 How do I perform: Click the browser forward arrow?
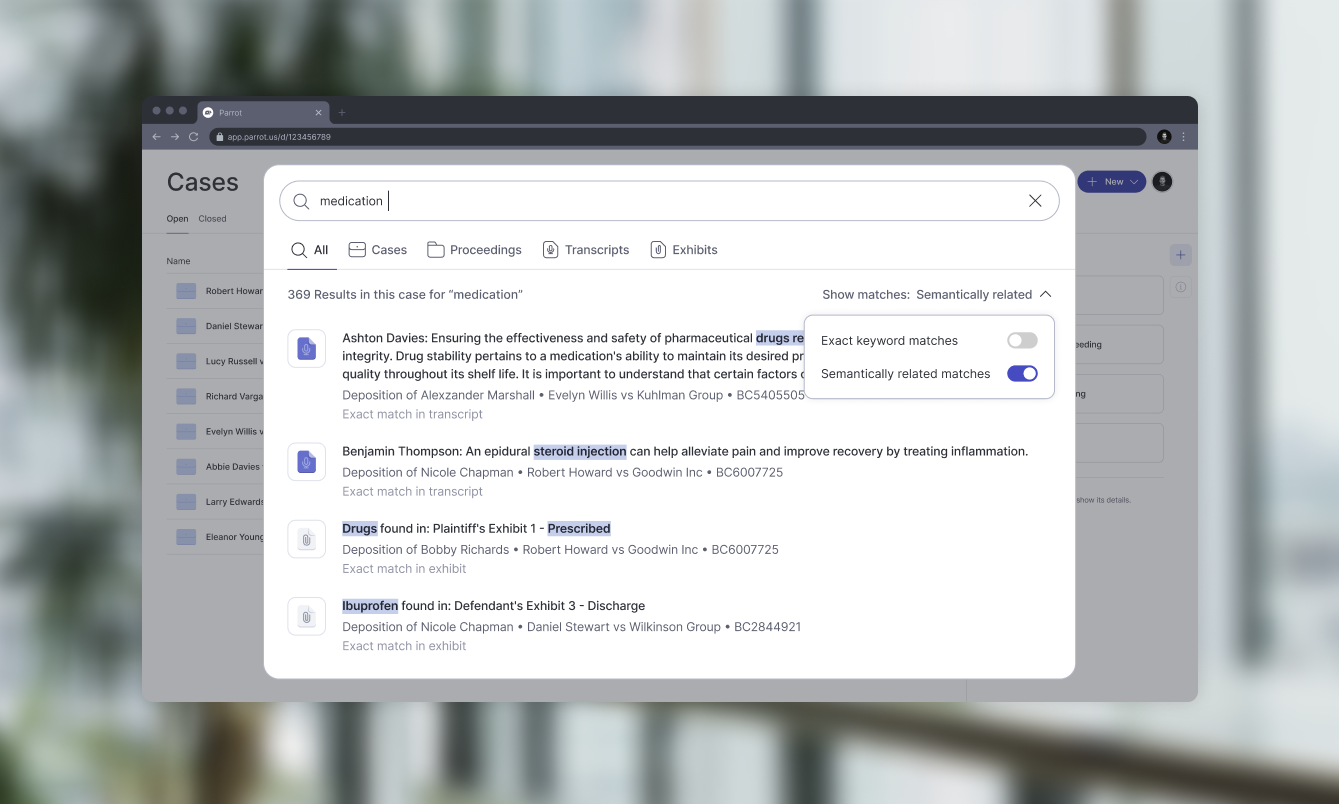(175, 137)
